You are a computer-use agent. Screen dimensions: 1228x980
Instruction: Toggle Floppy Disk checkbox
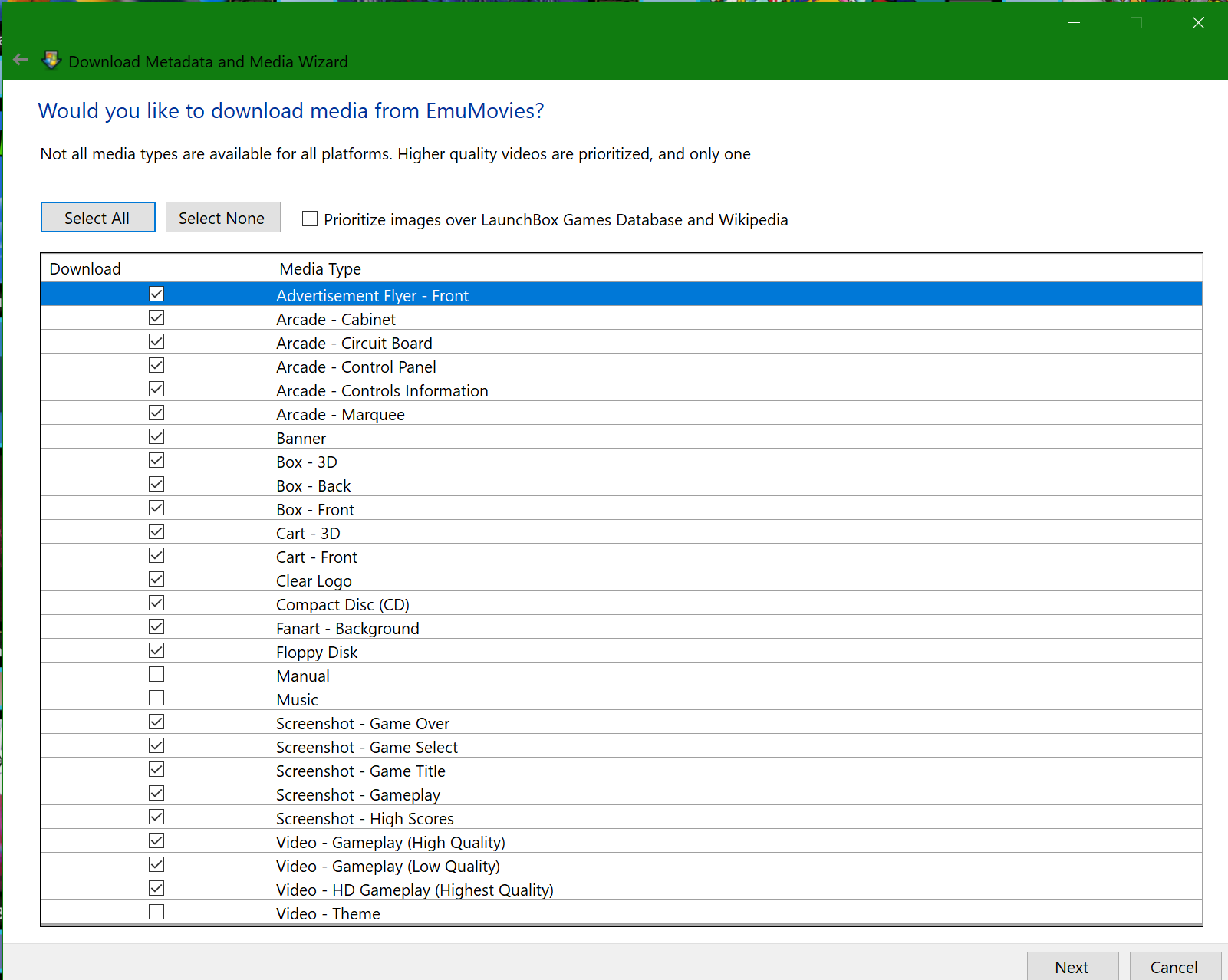(156, 650)
